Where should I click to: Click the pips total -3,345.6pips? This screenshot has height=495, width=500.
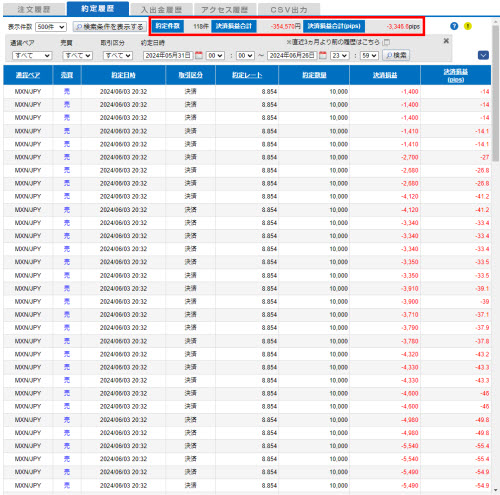tap(403, 26)
